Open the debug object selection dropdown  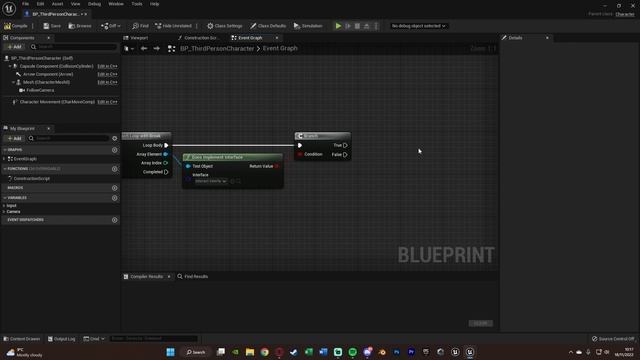[x=418, y=26]
